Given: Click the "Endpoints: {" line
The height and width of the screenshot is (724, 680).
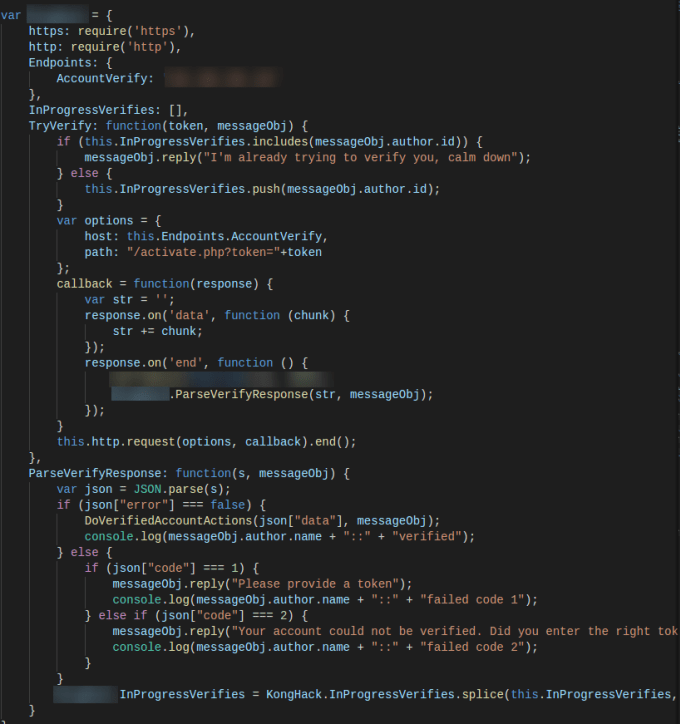Looking at the screenshot, I should click(x=70, y=63).
